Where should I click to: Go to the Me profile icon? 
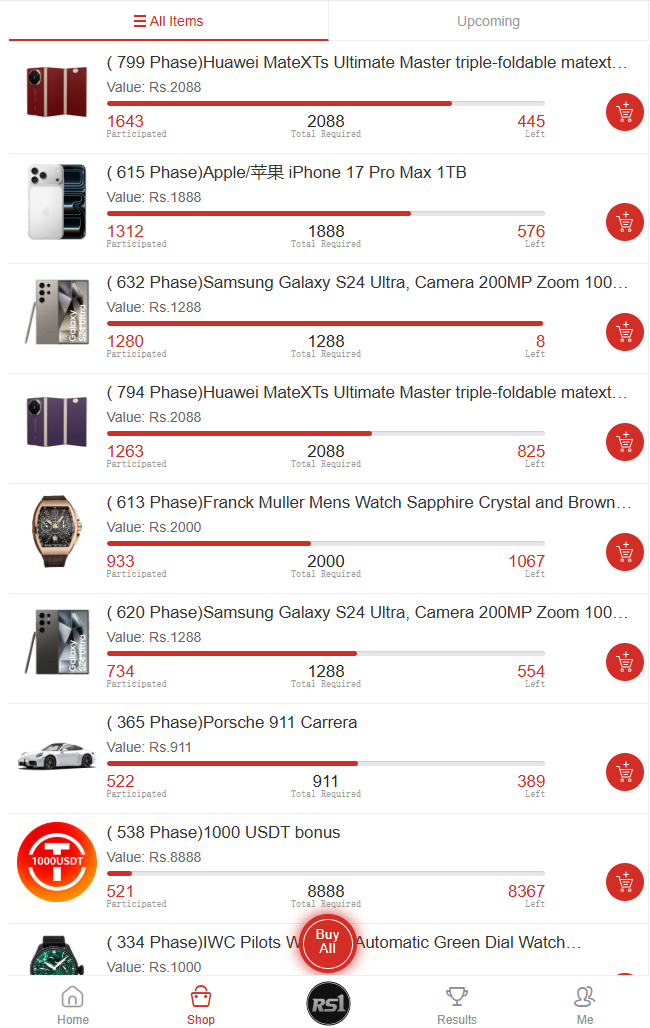(585, 1004)
